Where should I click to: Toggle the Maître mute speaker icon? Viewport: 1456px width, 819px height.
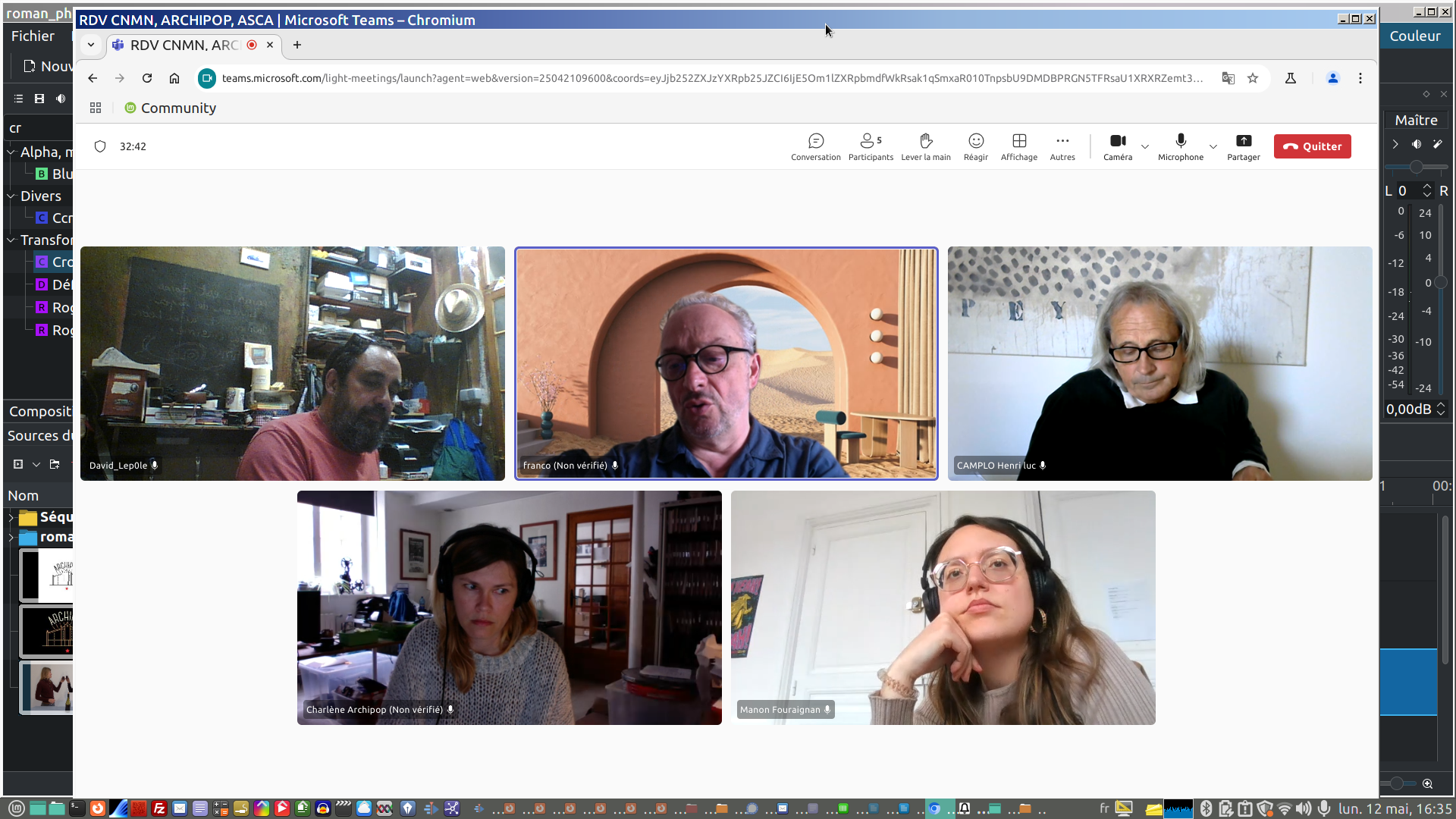[x=1416, y=144]
